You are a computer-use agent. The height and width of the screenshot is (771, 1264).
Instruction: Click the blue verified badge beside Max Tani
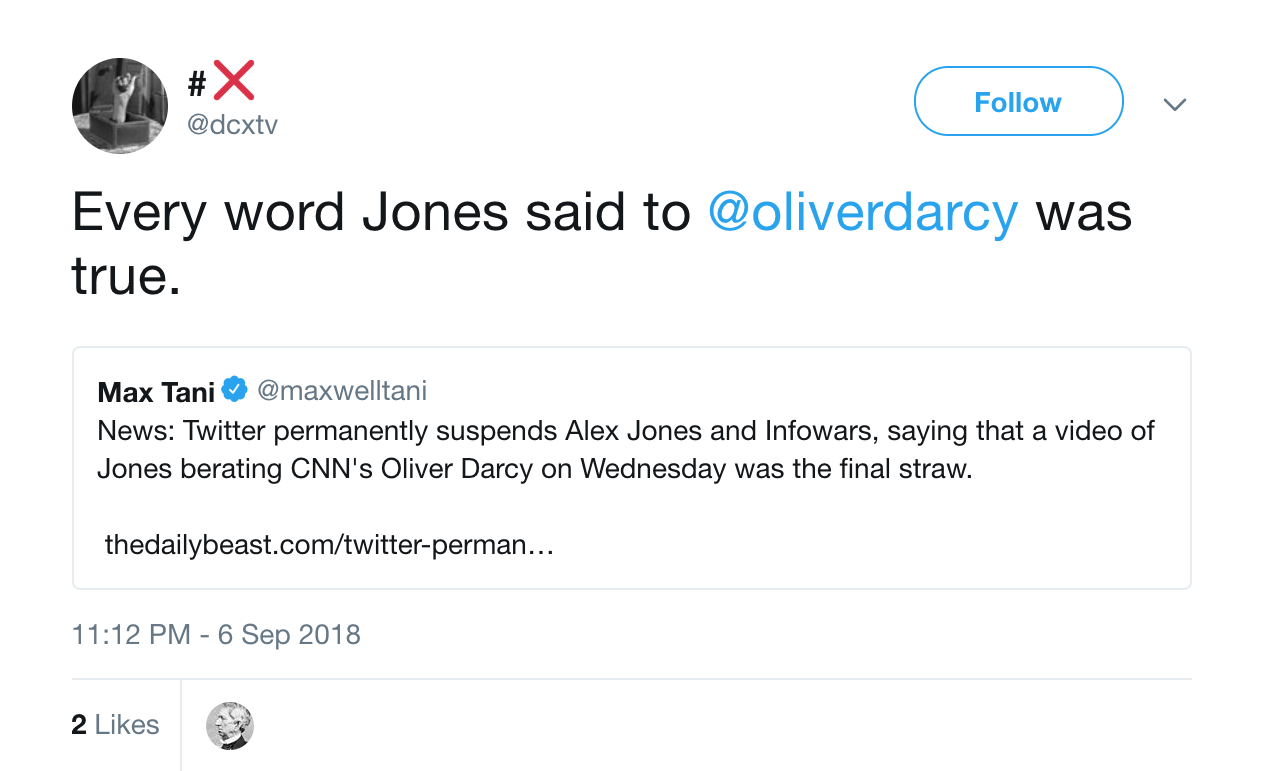(x=234, y=389)
